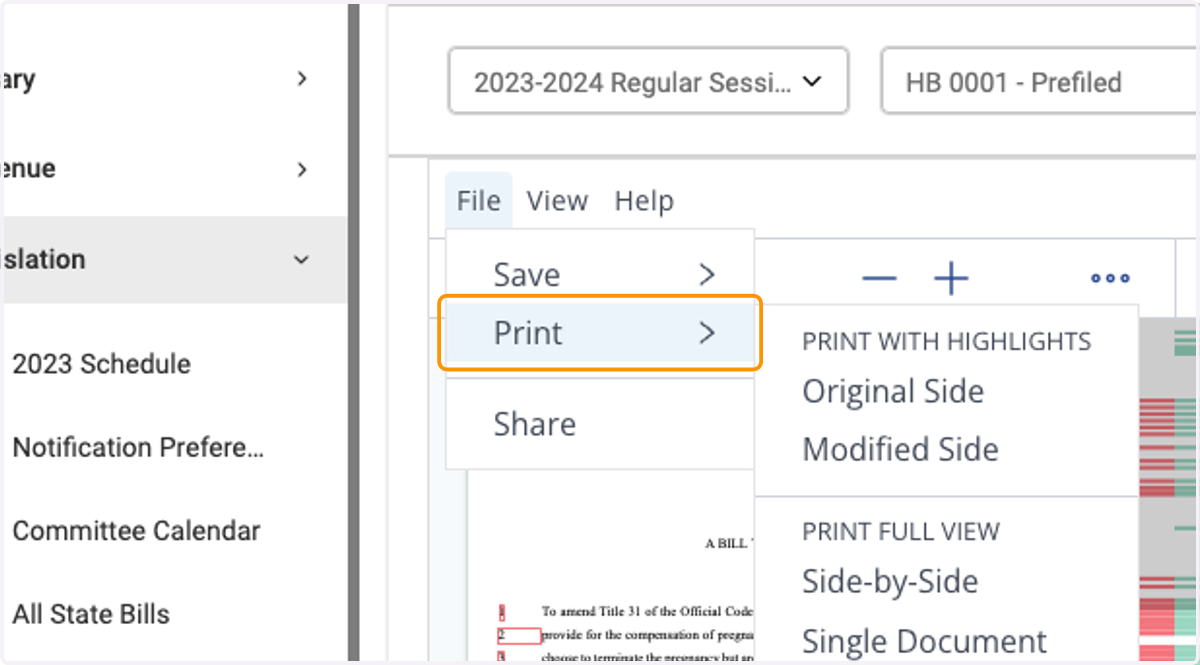This screenshot has width=1200, height=665.
Task: Click the Save submenu arrow
Action: tap(707, 275)
